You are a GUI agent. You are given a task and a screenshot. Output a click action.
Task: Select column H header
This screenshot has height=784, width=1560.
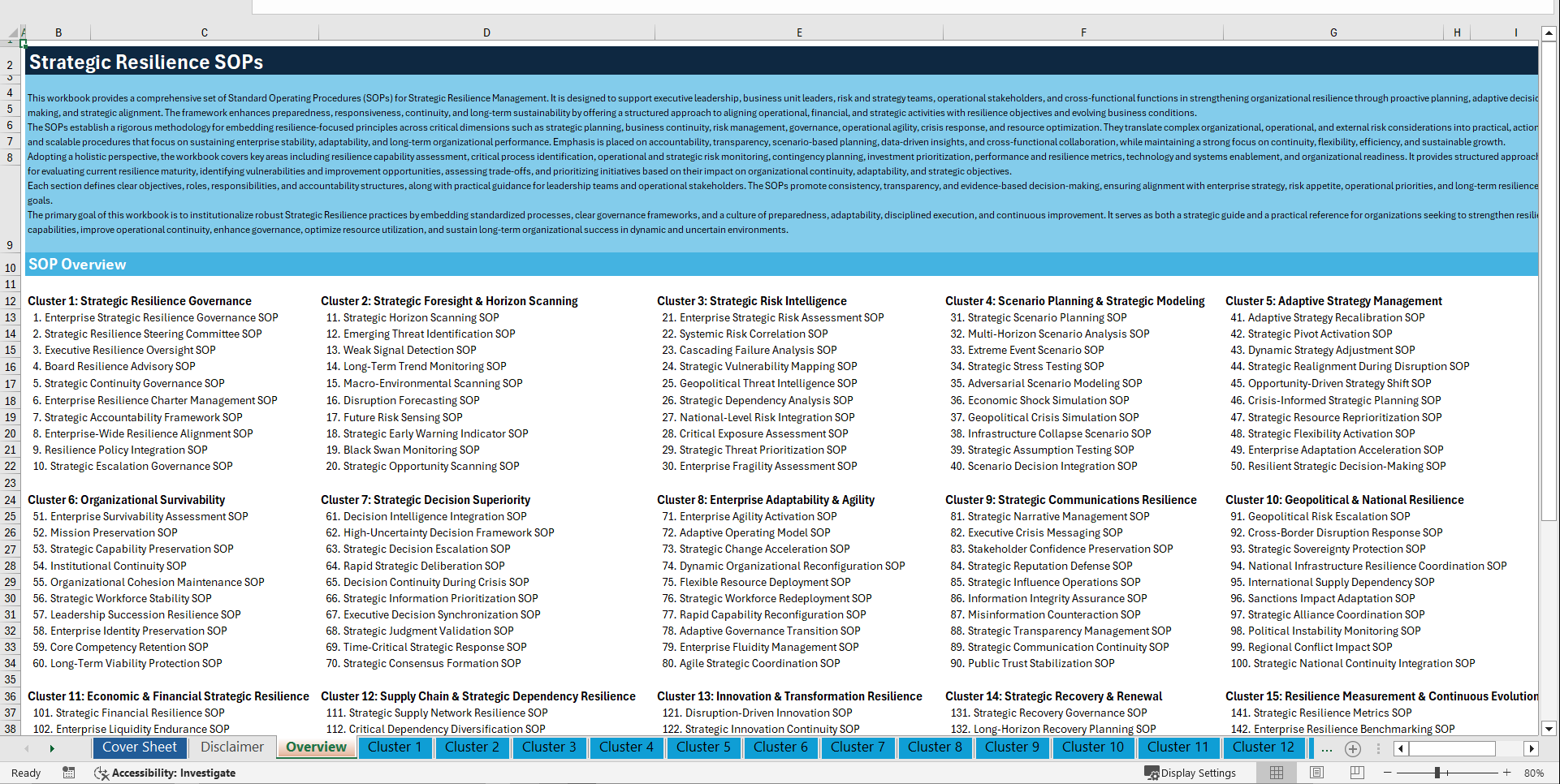1457,32
